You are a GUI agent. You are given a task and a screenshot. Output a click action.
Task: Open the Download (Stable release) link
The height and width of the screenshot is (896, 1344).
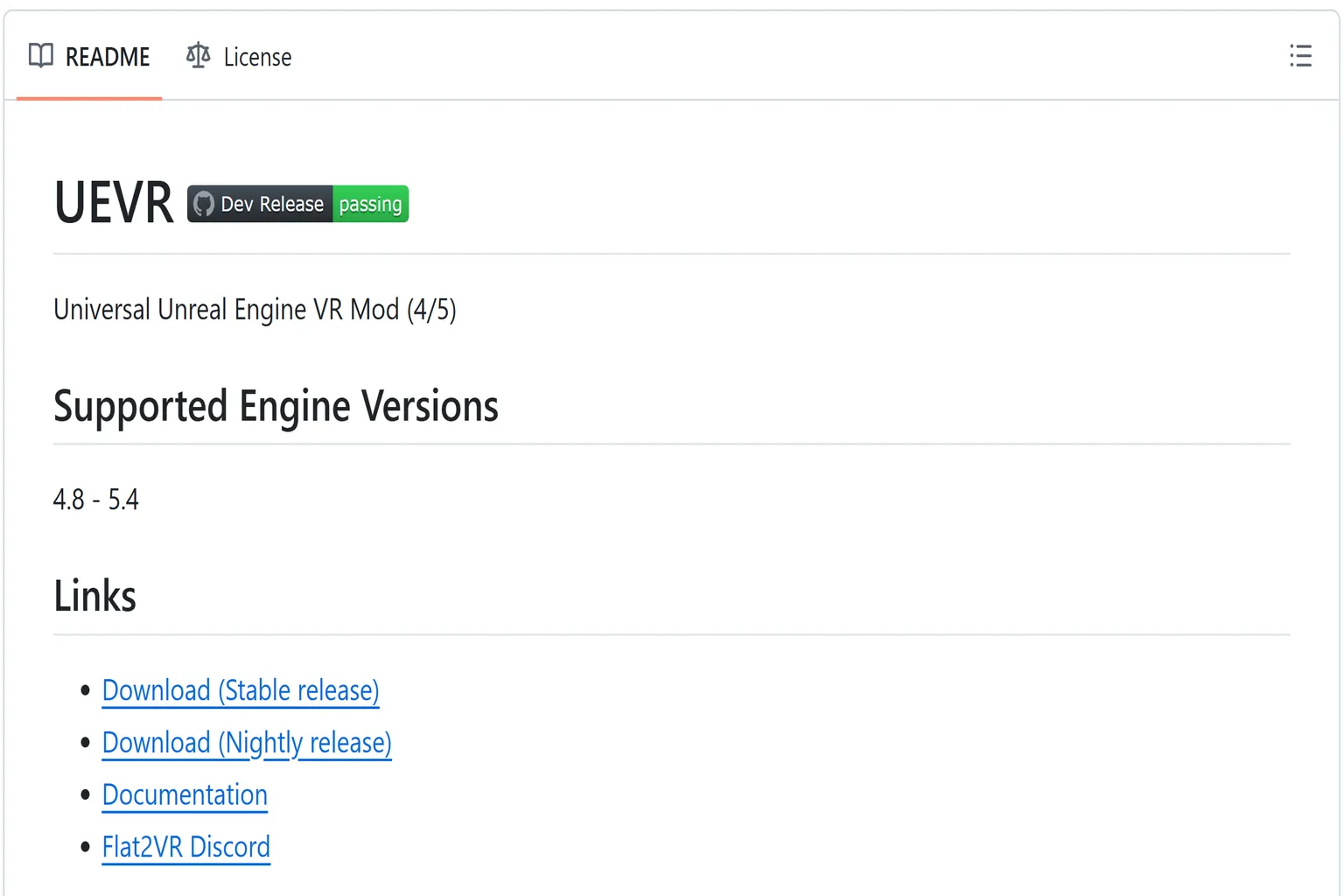pyautogui.click(x=241, y=690)
